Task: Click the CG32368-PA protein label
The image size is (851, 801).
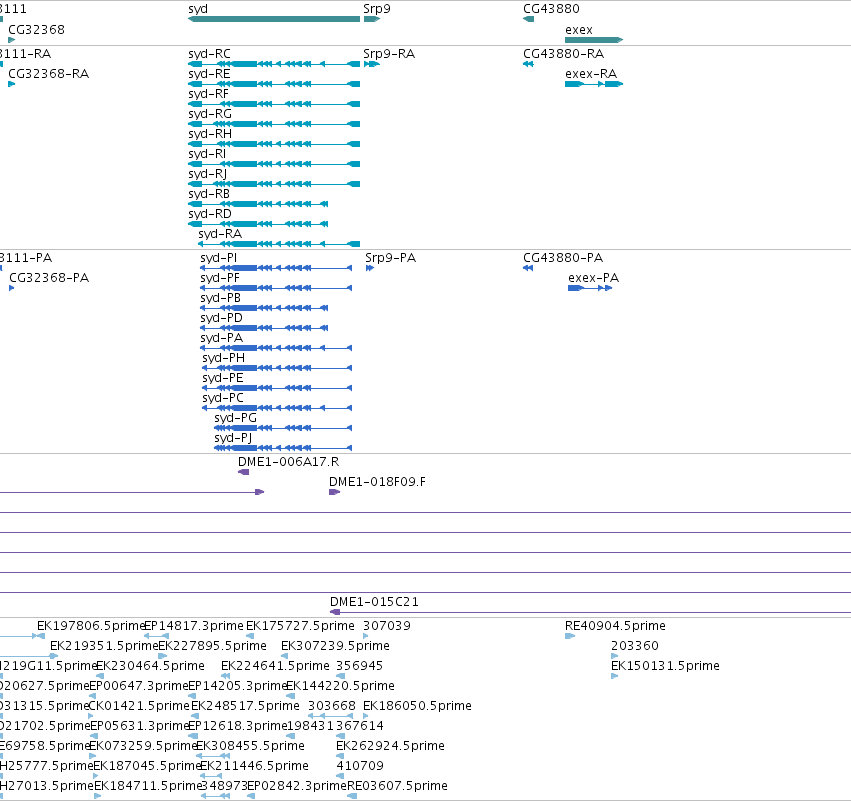Action: coord(49,278)
